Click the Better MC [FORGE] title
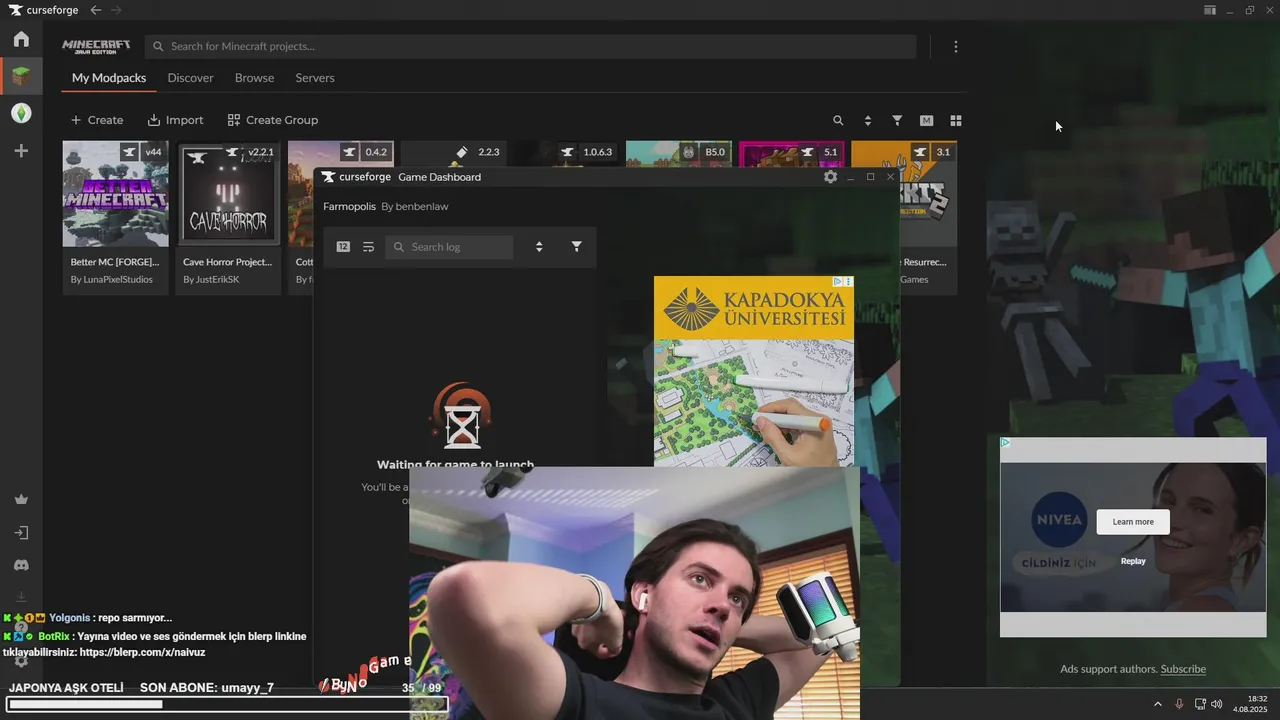Image resolution: width=1280 pixels, height=720 pixels. (x=115, y=262)
